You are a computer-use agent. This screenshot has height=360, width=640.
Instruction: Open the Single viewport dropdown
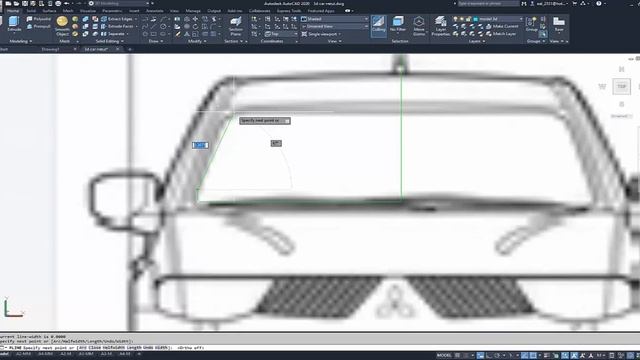[x=321, y=34]
